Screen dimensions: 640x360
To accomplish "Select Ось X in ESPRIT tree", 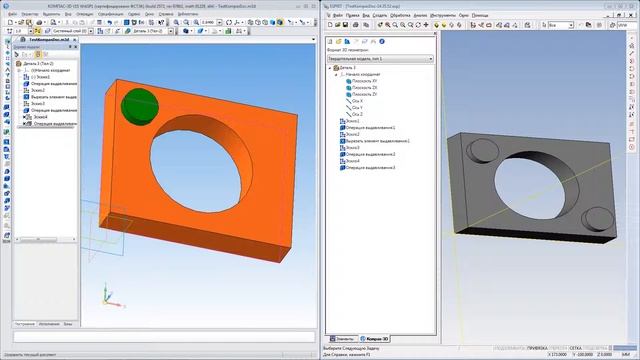I will pyautogui.click(x=357, y=101).
